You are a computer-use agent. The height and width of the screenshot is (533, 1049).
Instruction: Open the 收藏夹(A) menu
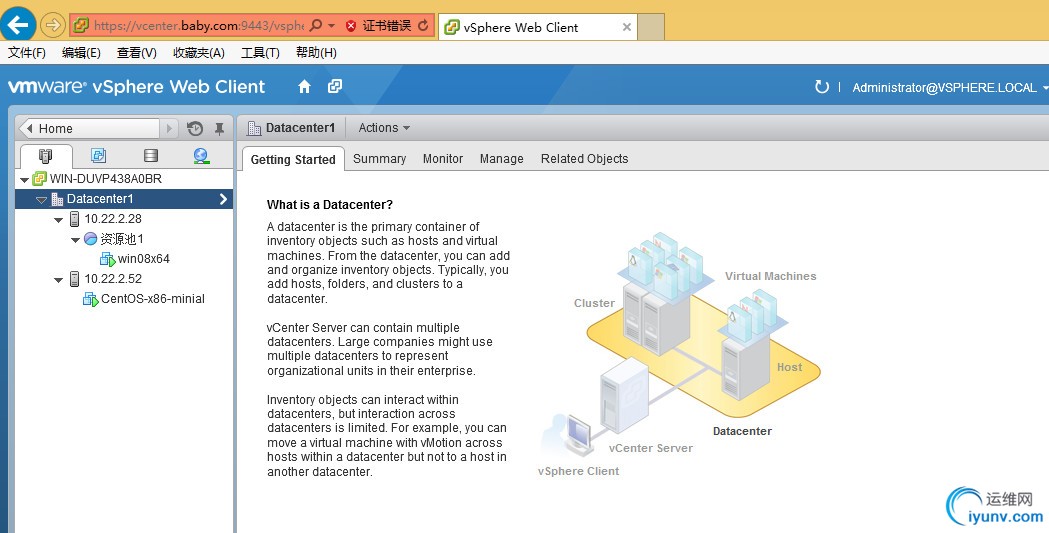tap(199, 53)
